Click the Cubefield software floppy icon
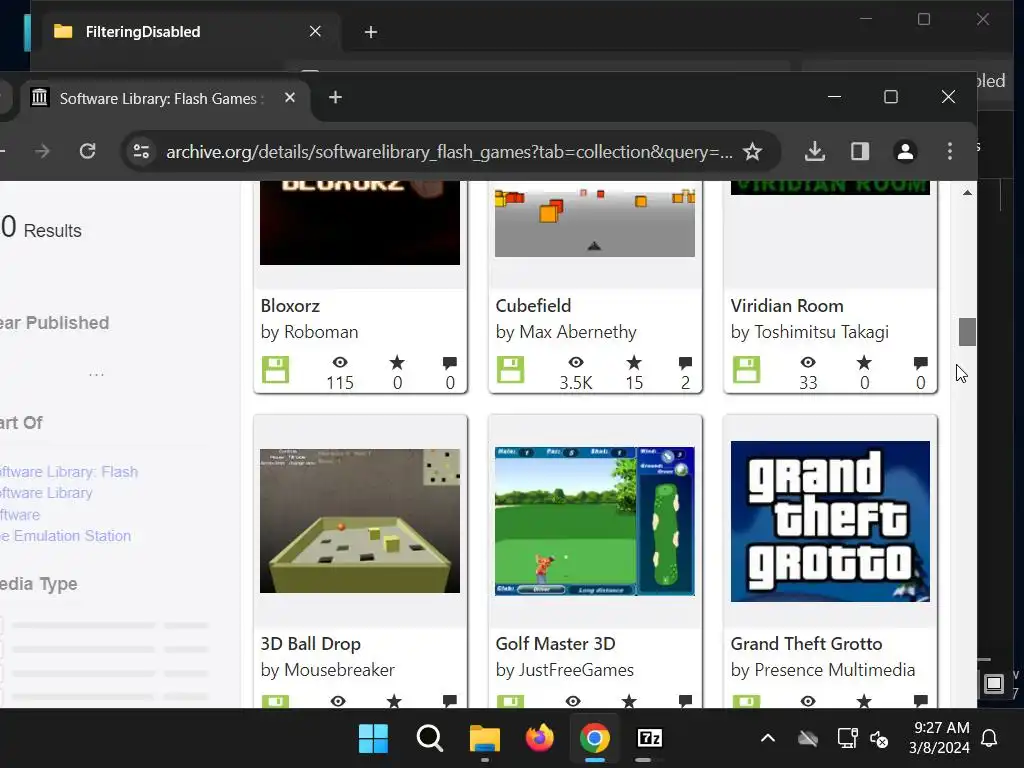 (x=511, y=370)
